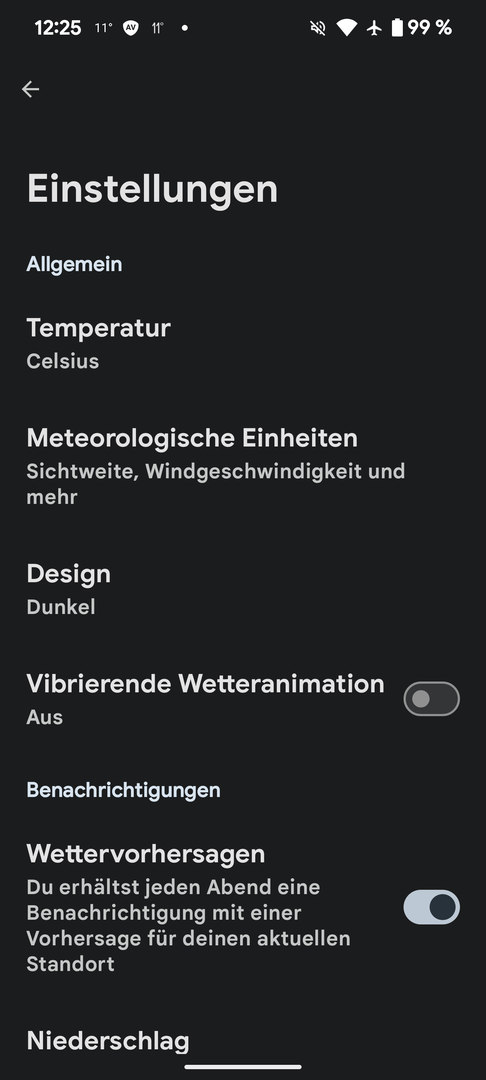Tap the Wettervorhersagen title text

tap(146, 854)
